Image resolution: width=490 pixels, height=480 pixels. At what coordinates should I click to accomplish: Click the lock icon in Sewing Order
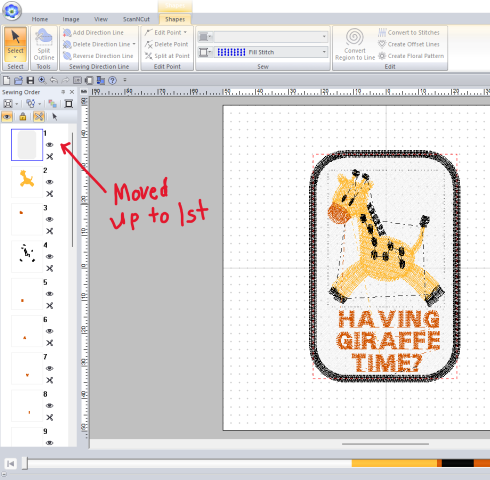(x=23, y=116)
